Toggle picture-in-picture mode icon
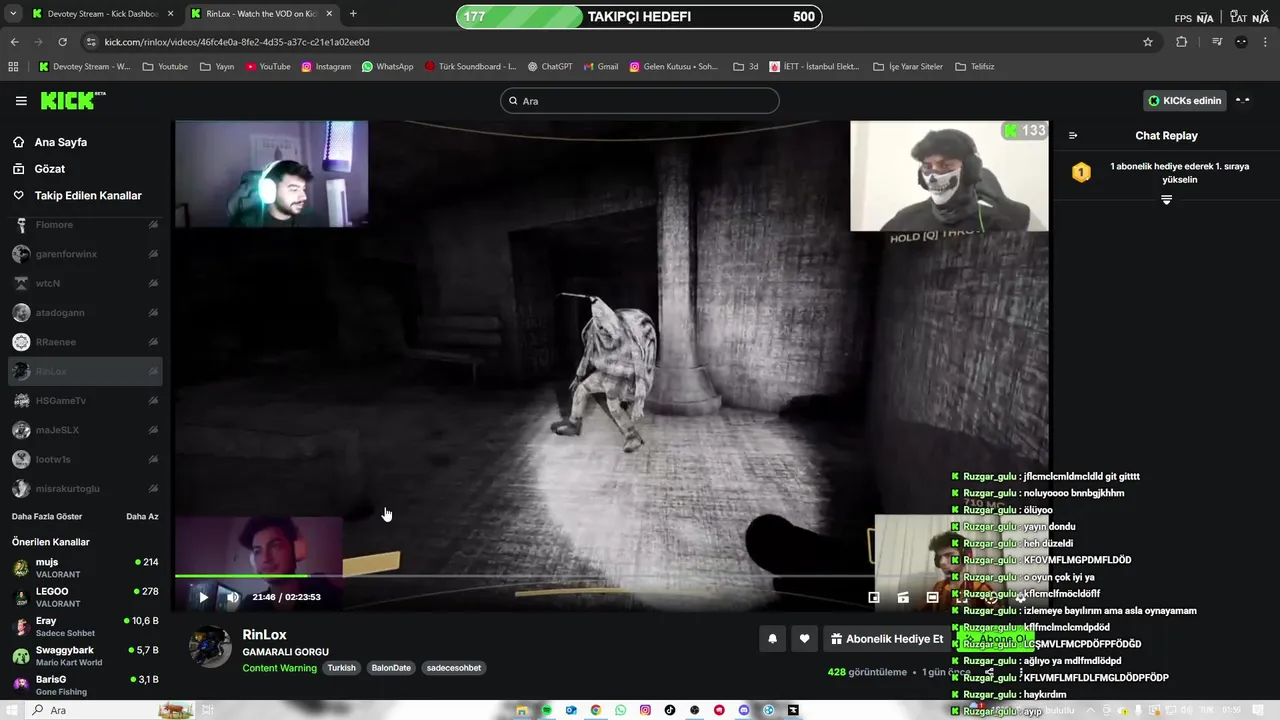 874,597
